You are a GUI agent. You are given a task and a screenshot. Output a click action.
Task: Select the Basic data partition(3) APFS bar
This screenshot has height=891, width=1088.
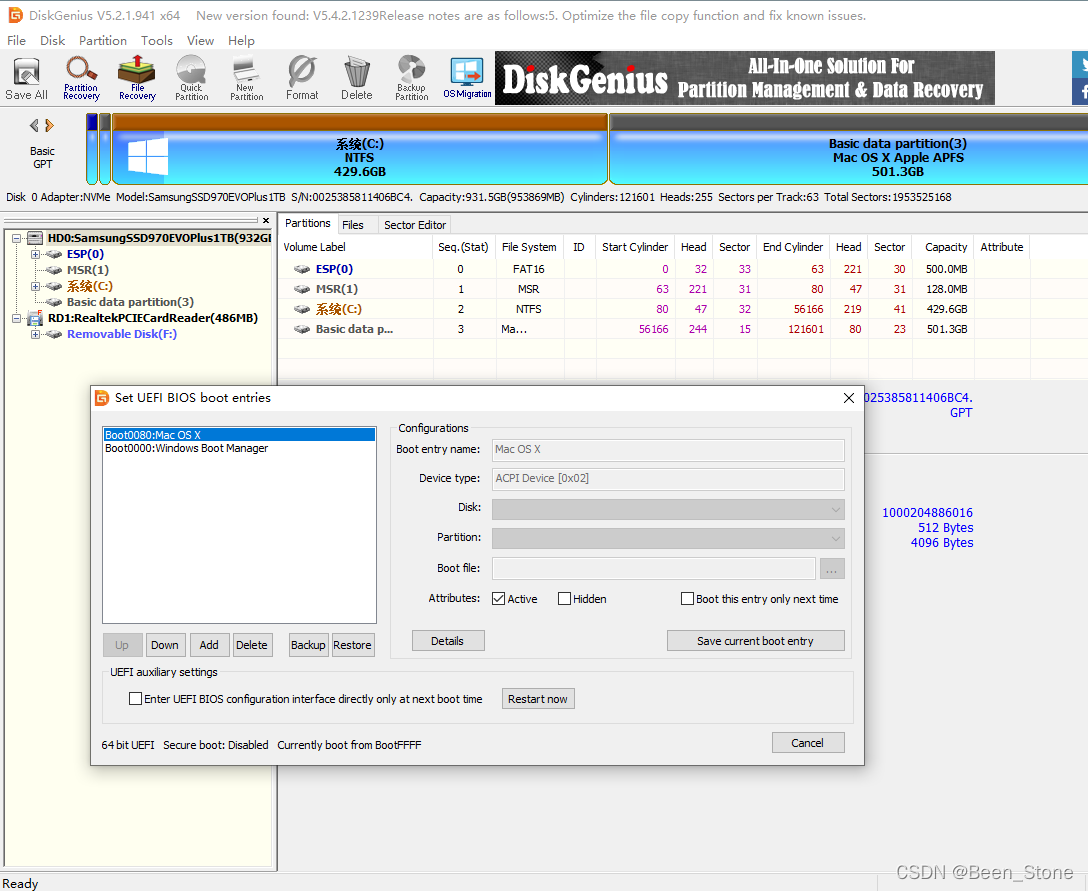[x=849, y=149]
